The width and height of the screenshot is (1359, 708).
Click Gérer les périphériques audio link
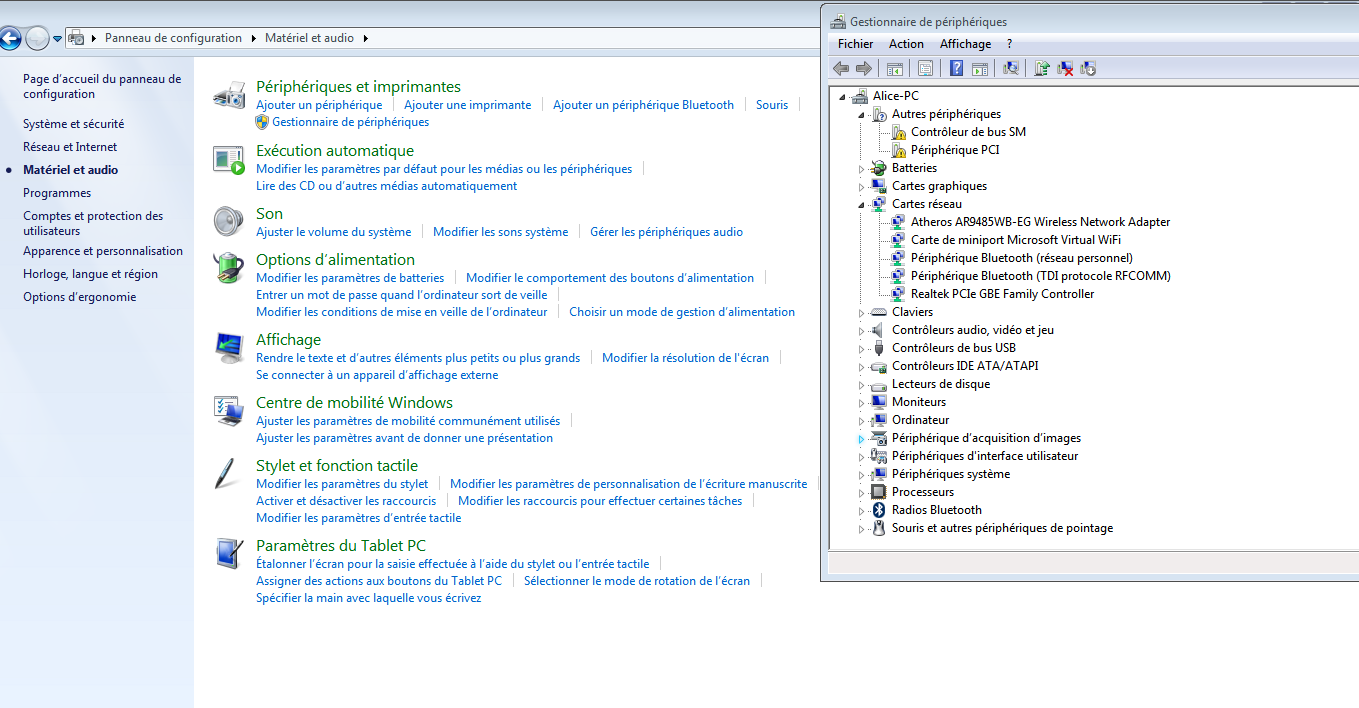(666, 232)
